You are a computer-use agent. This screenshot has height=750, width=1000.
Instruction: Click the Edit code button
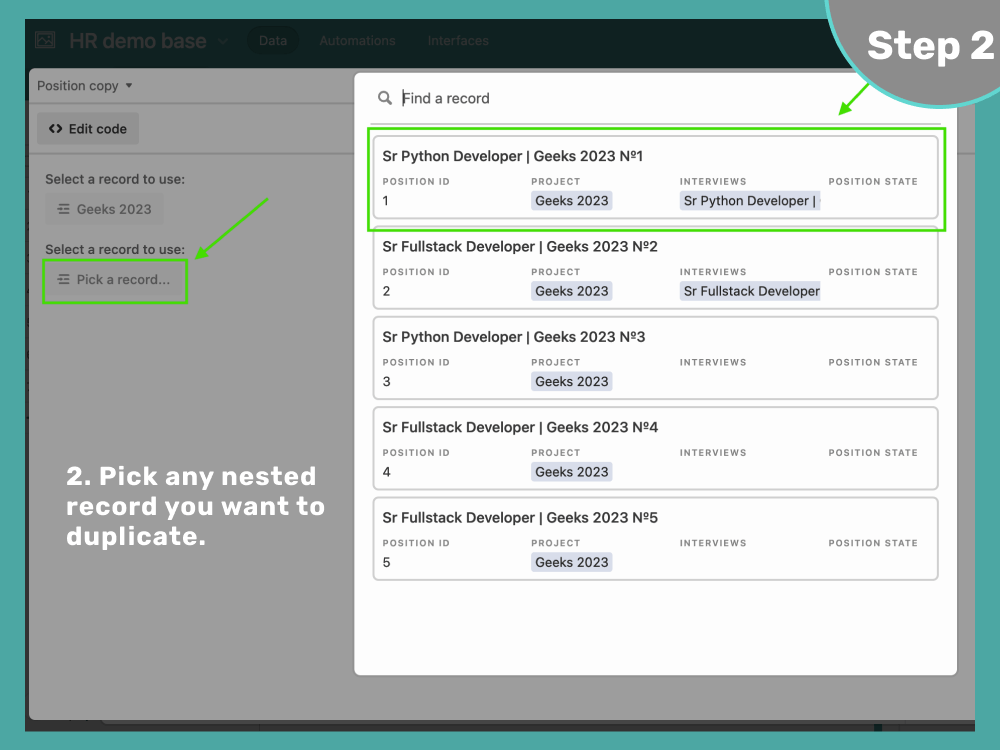coord(88,129)
